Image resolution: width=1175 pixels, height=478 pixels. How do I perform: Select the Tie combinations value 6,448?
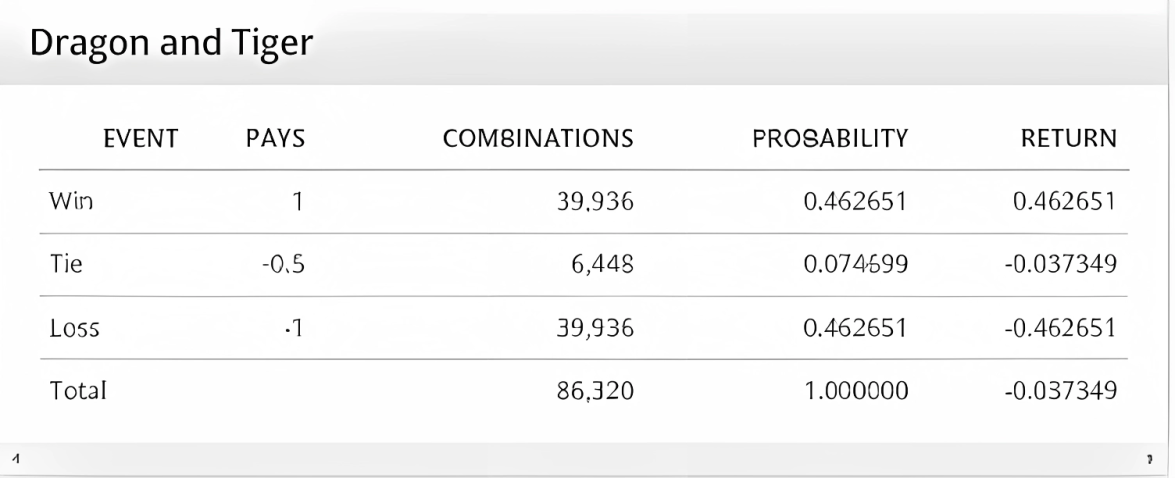pos(603,265)
